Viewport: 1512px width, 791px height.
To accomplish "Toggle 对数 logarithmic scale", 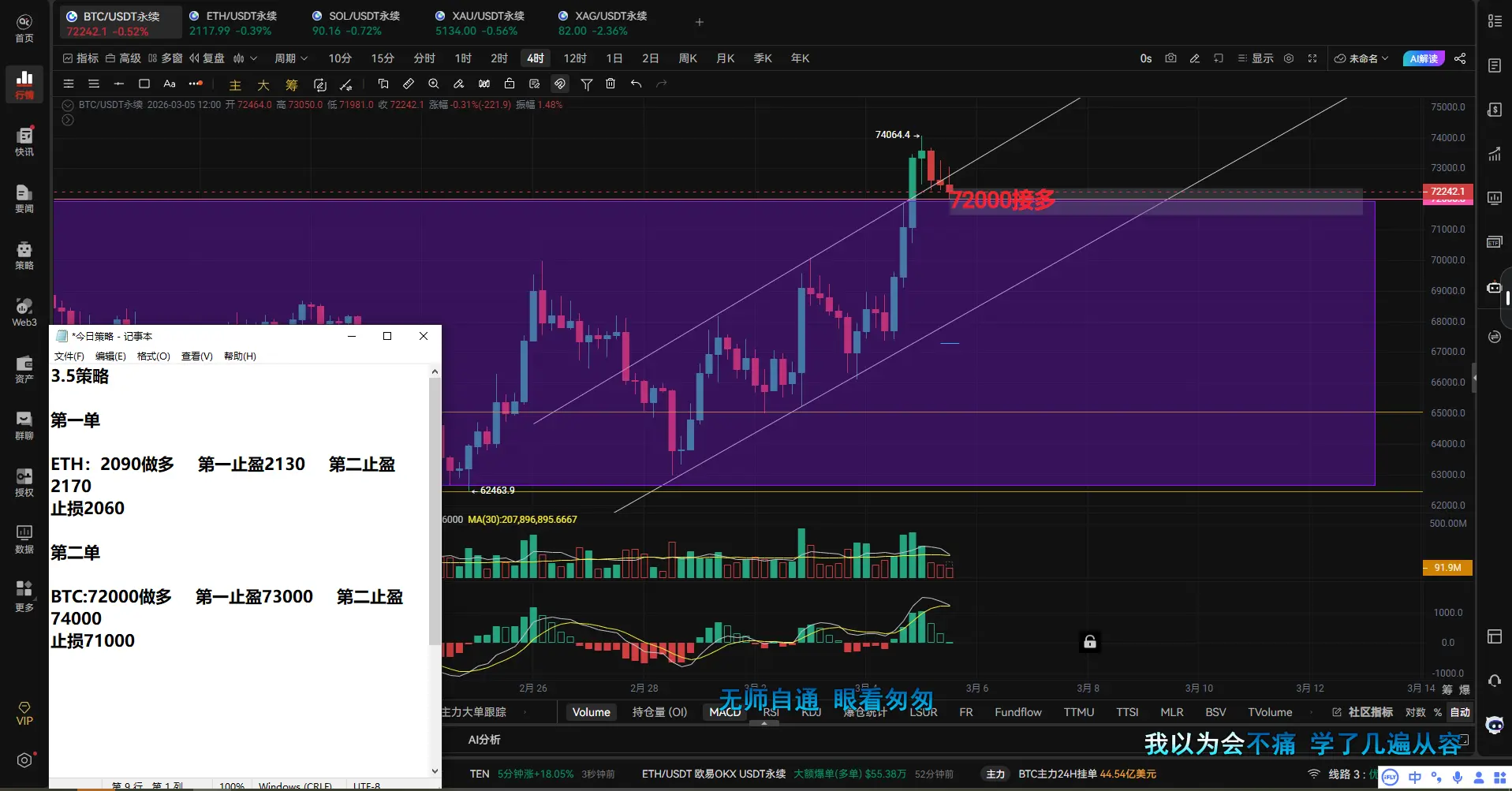I will pyautogui.click(x=1416, y=712).
